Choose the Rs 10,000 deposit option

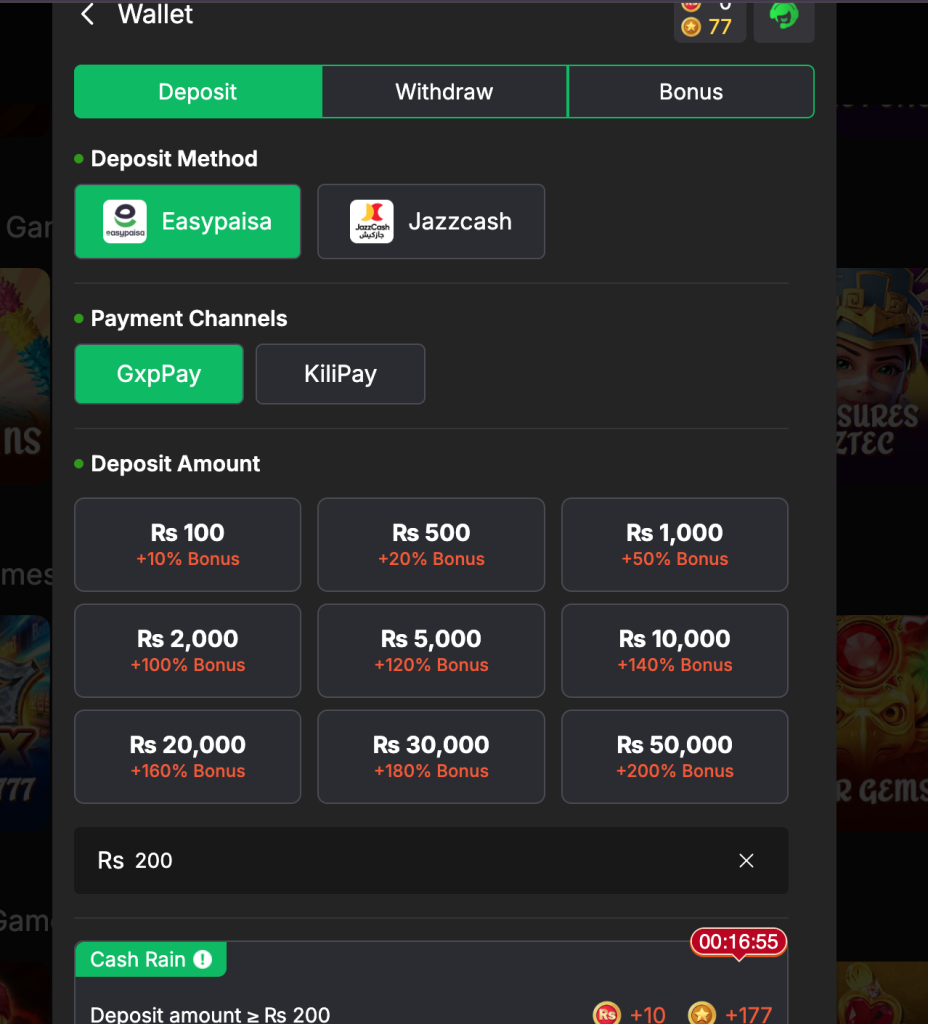coord(674,651)
